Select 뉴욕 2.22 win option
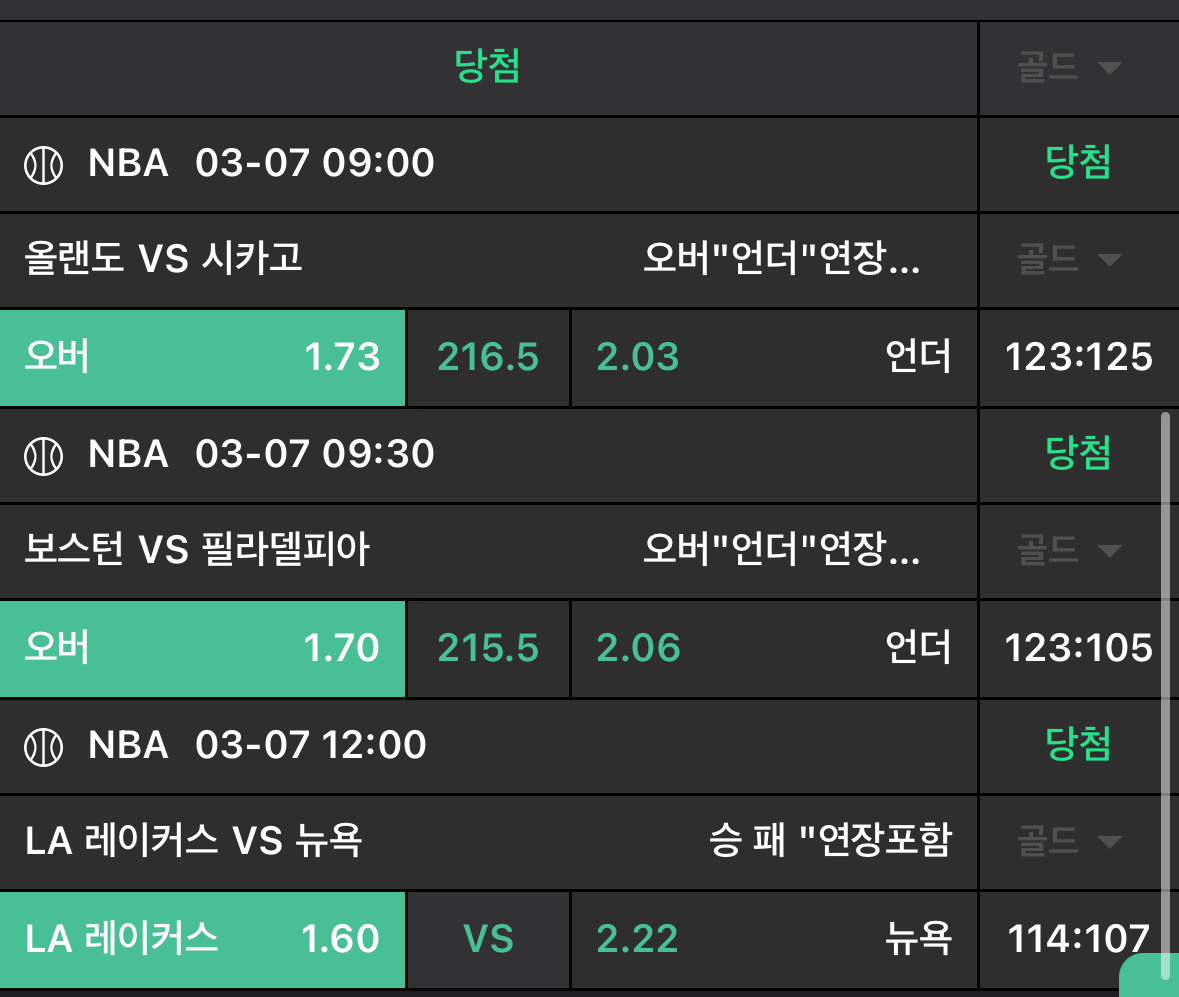Screen dimensions: 1179x997 click(773, 939)
